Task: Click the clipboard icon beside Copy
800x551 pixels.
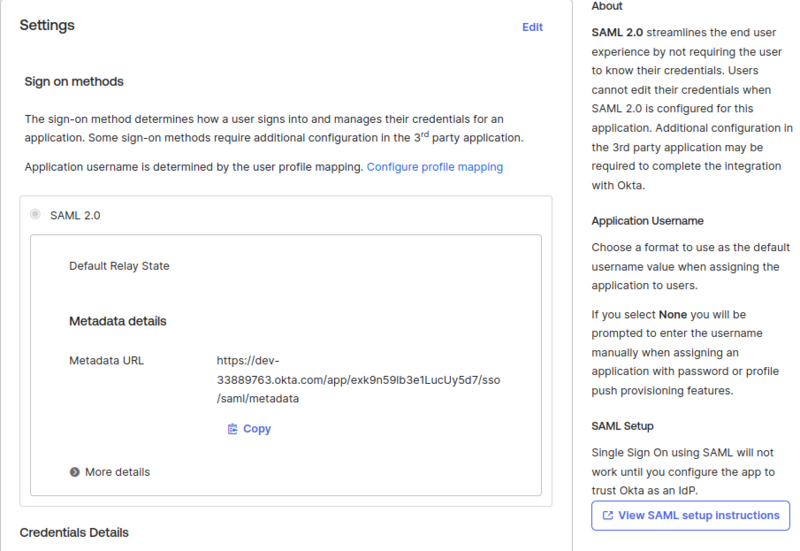Action: click(232, 429)
